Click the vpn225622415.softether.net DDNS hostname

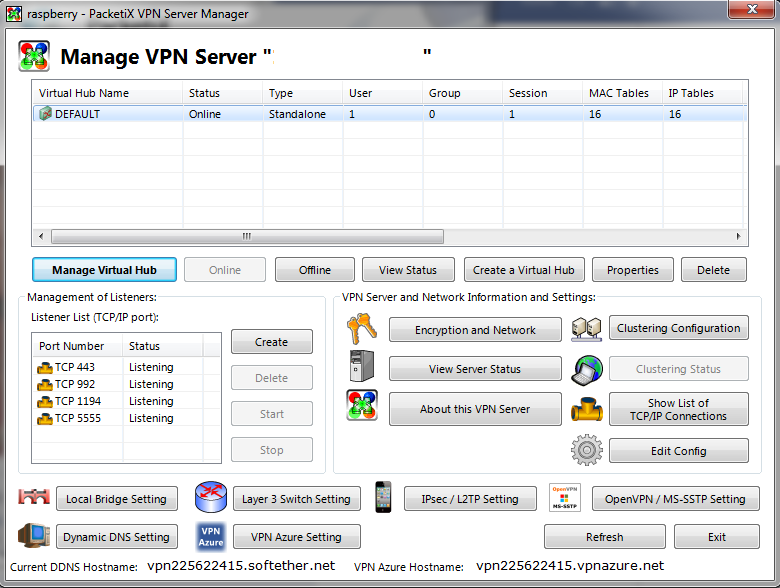coord(241,566)
